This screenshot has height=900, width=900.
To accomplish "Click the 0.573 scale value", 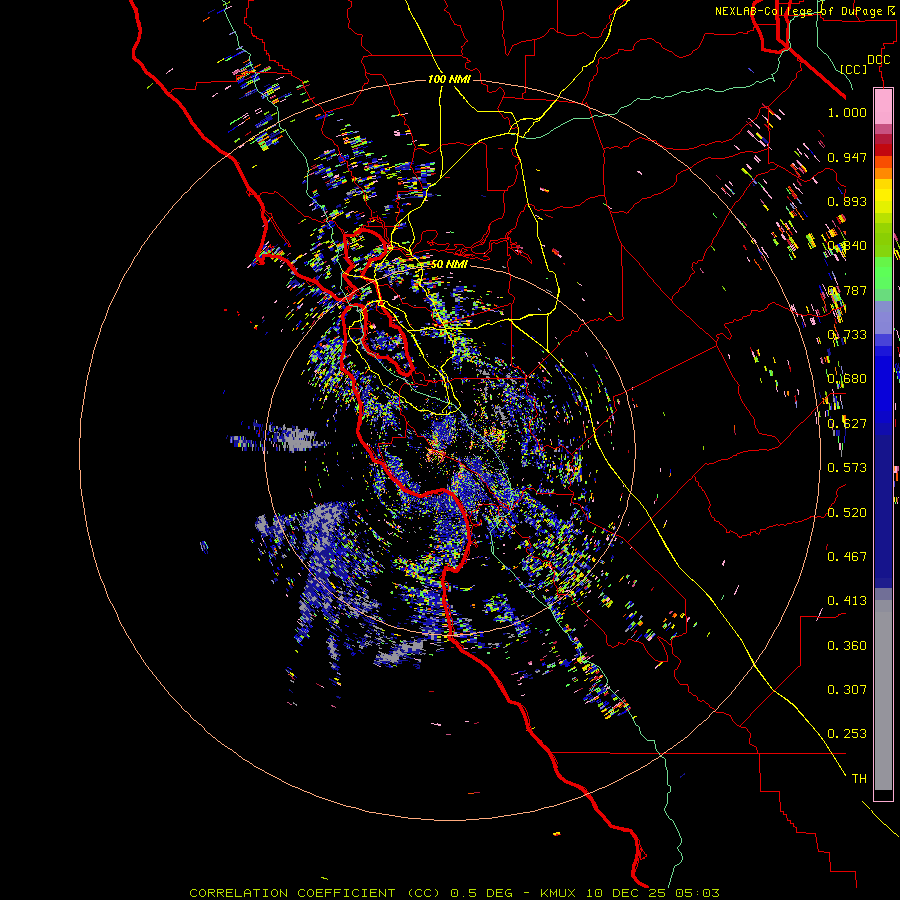I will click(847, 468).
